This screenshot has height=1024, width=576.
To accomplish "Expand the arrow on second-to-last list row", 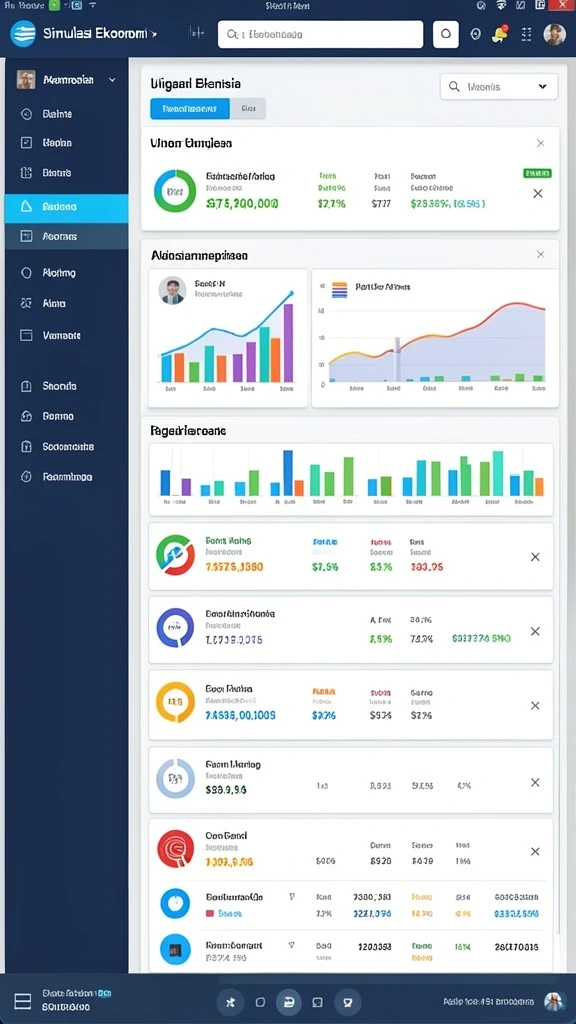I will tap(291, 897).
